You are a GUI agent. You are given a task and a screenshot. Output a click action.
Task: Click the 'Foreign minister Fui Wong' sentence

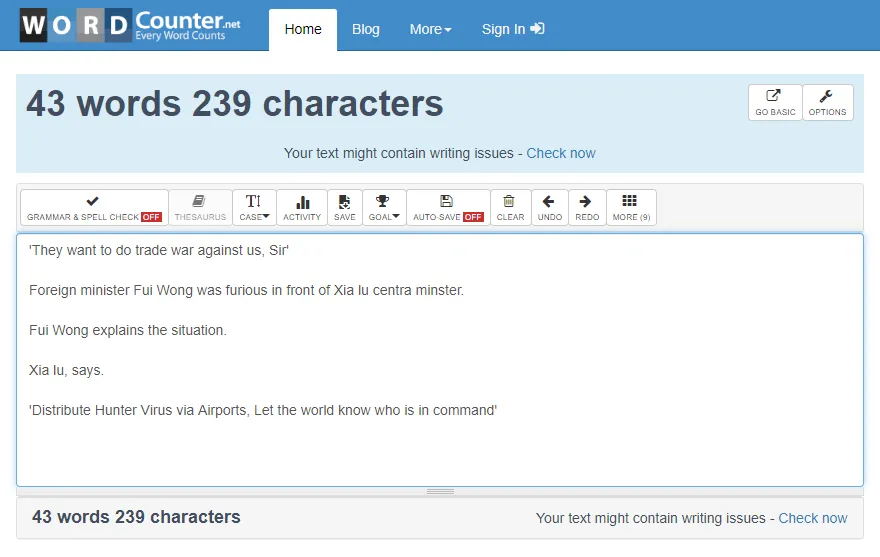pos(246,290)
